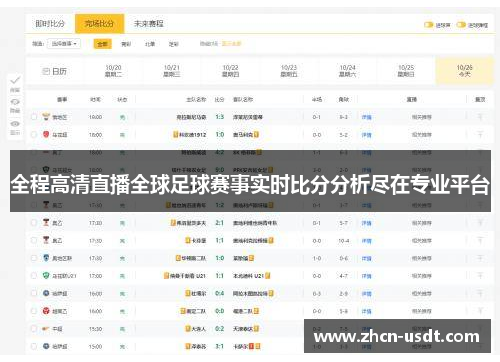Select the 10/25 date tab
Image resolution: width=500 pixels, height=362 pixels.
tap(406, 71)
